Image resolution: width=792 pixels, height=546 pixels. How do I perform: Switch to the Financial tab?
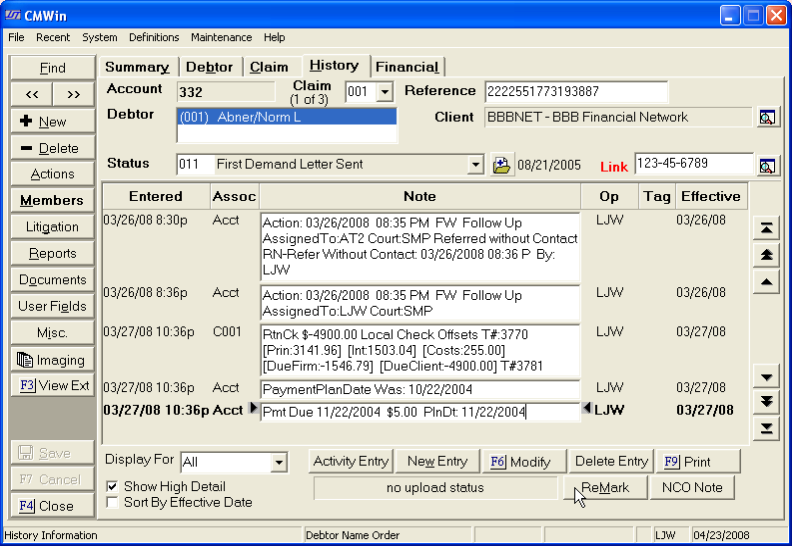pos(406,67)
